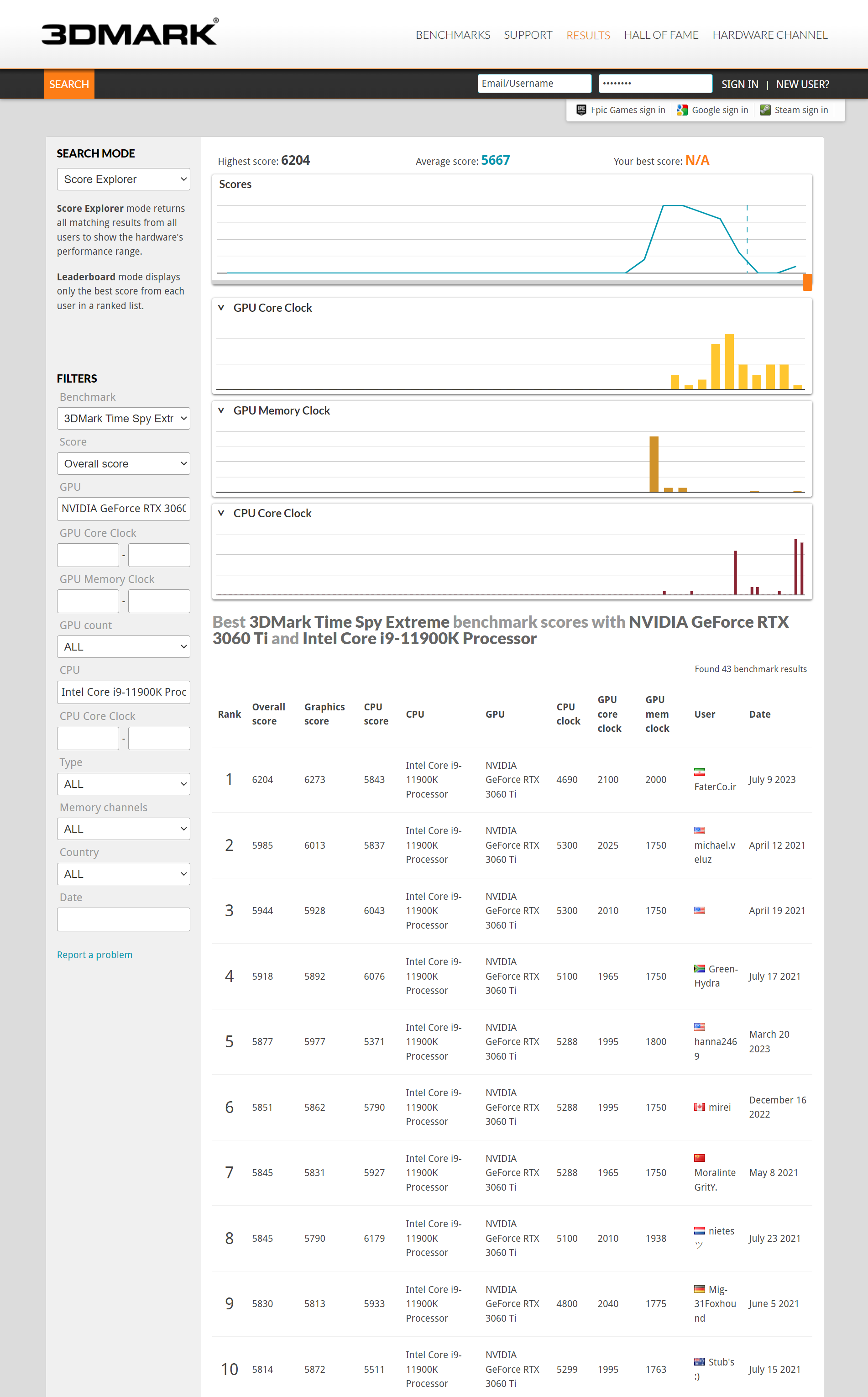Click the China flag above MoralinteGritY
Image resolution: width=868 pixels, height=1397 pixels.
(699, 1158)
